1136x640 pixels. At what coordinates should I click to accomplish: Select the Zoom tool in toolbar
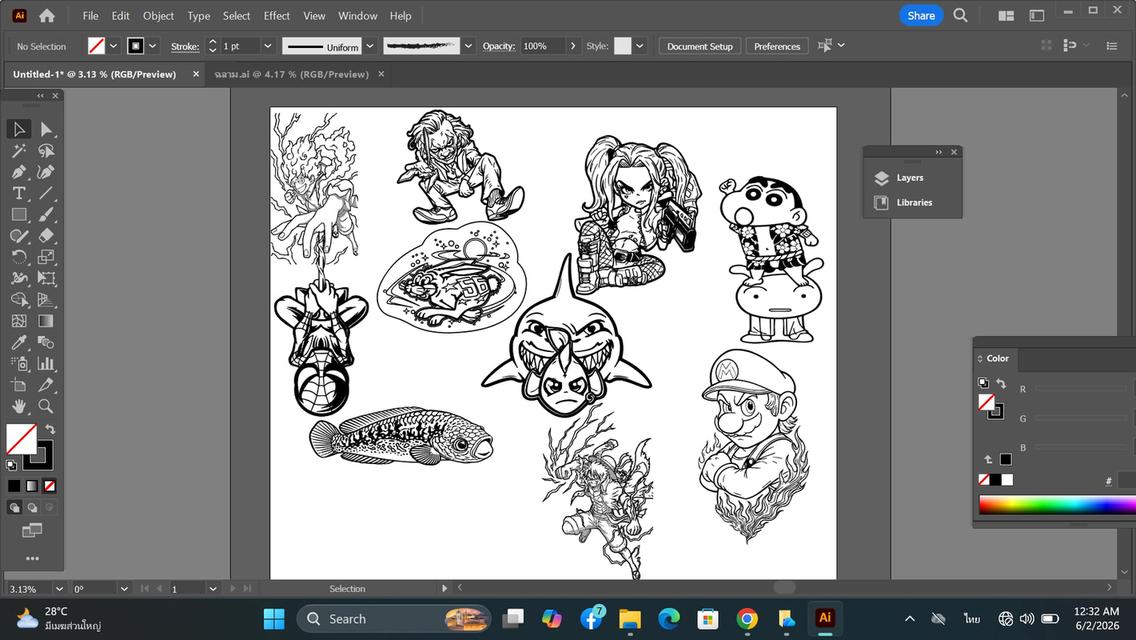(x=46, y=406)
